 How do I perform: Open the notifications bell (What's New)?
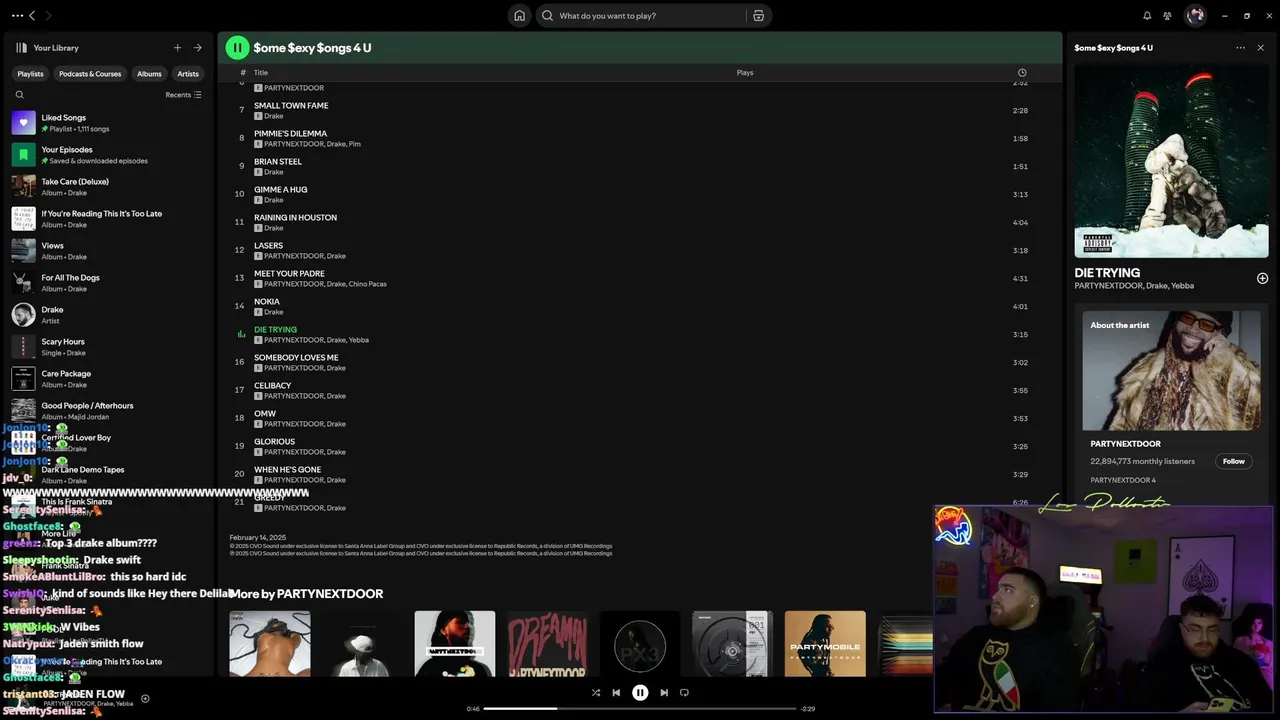coord(1147,16)
